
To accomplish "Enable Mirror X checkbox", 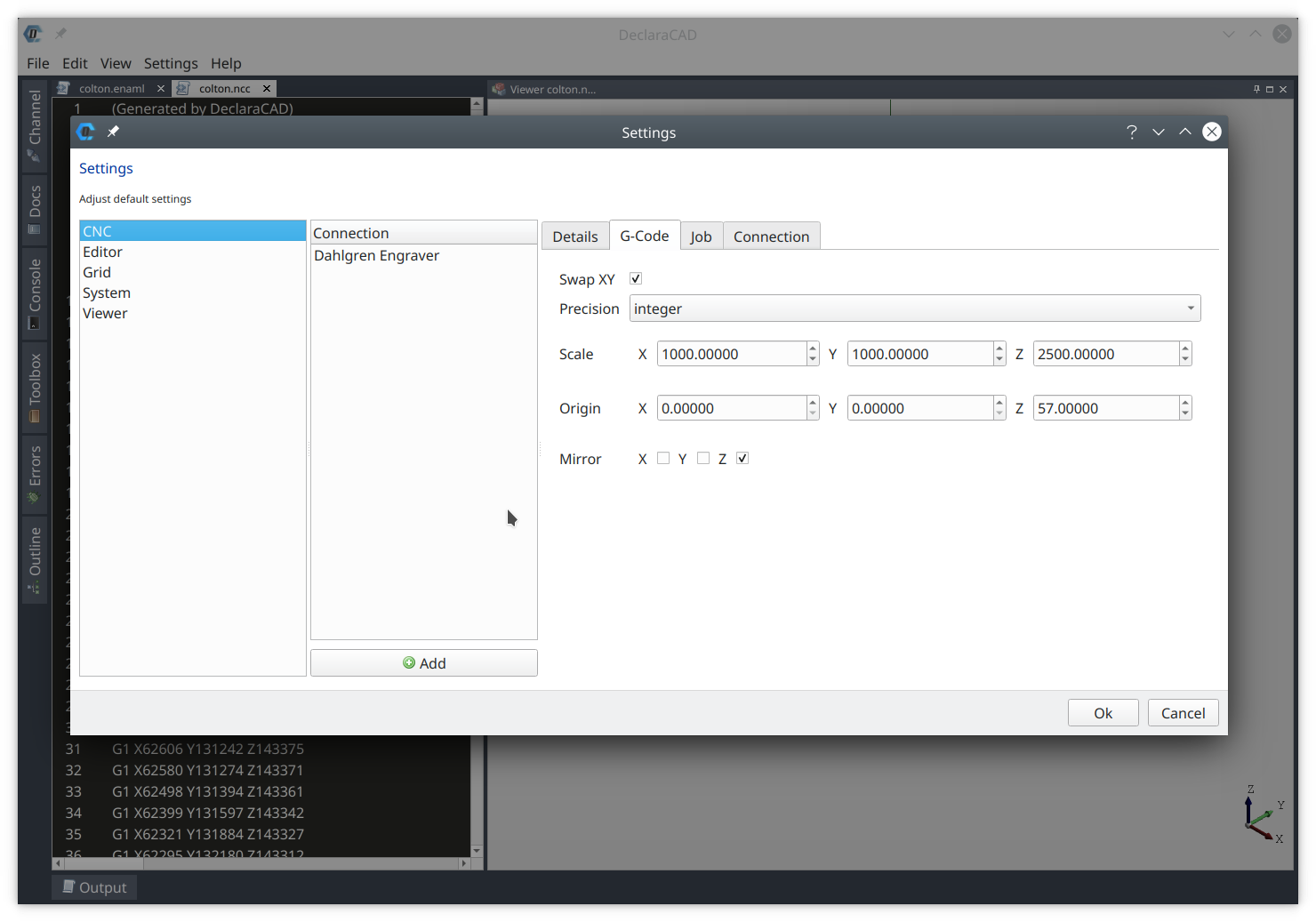I will pyautogui.click(x=663, y=458).
